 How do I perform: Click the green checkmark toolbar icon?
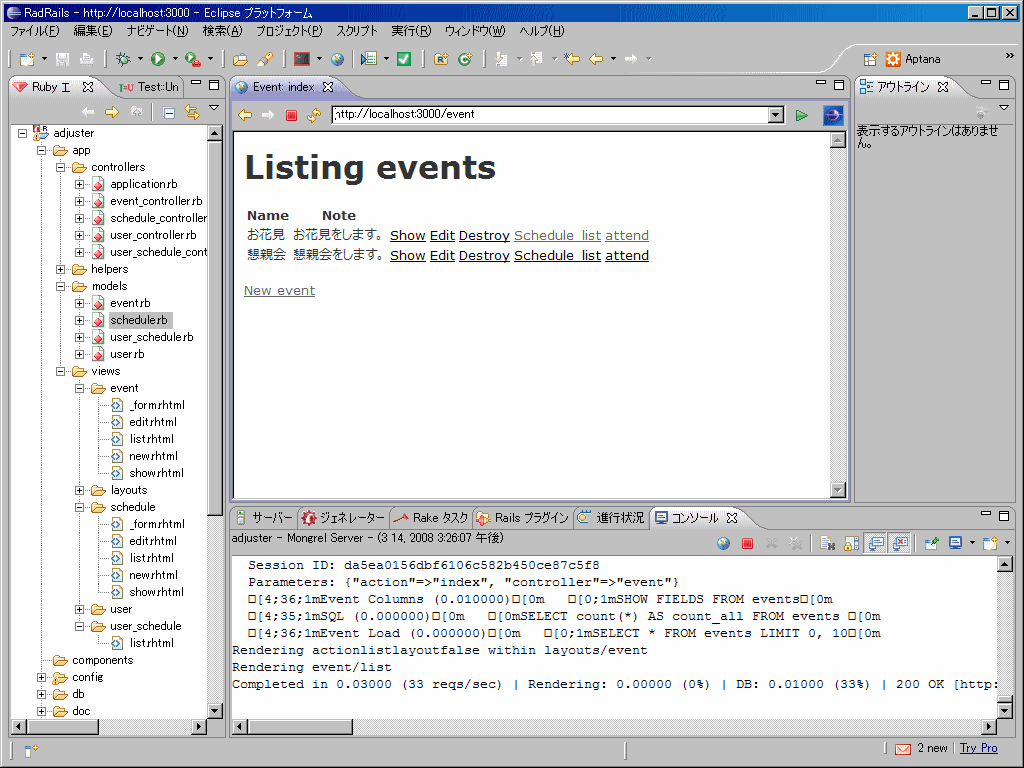point(404,59)
